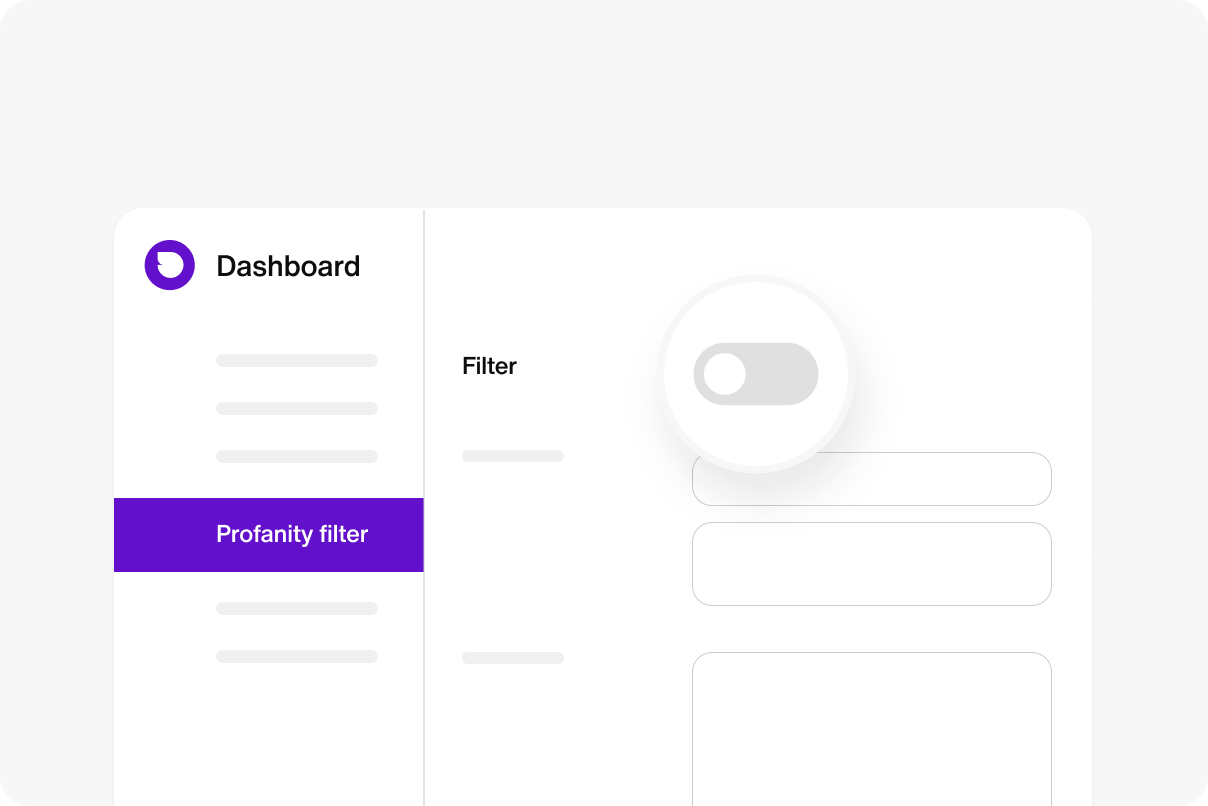Click the gray placeholder label beside the short field
The image size is (1208, 806).
(513, 456)
